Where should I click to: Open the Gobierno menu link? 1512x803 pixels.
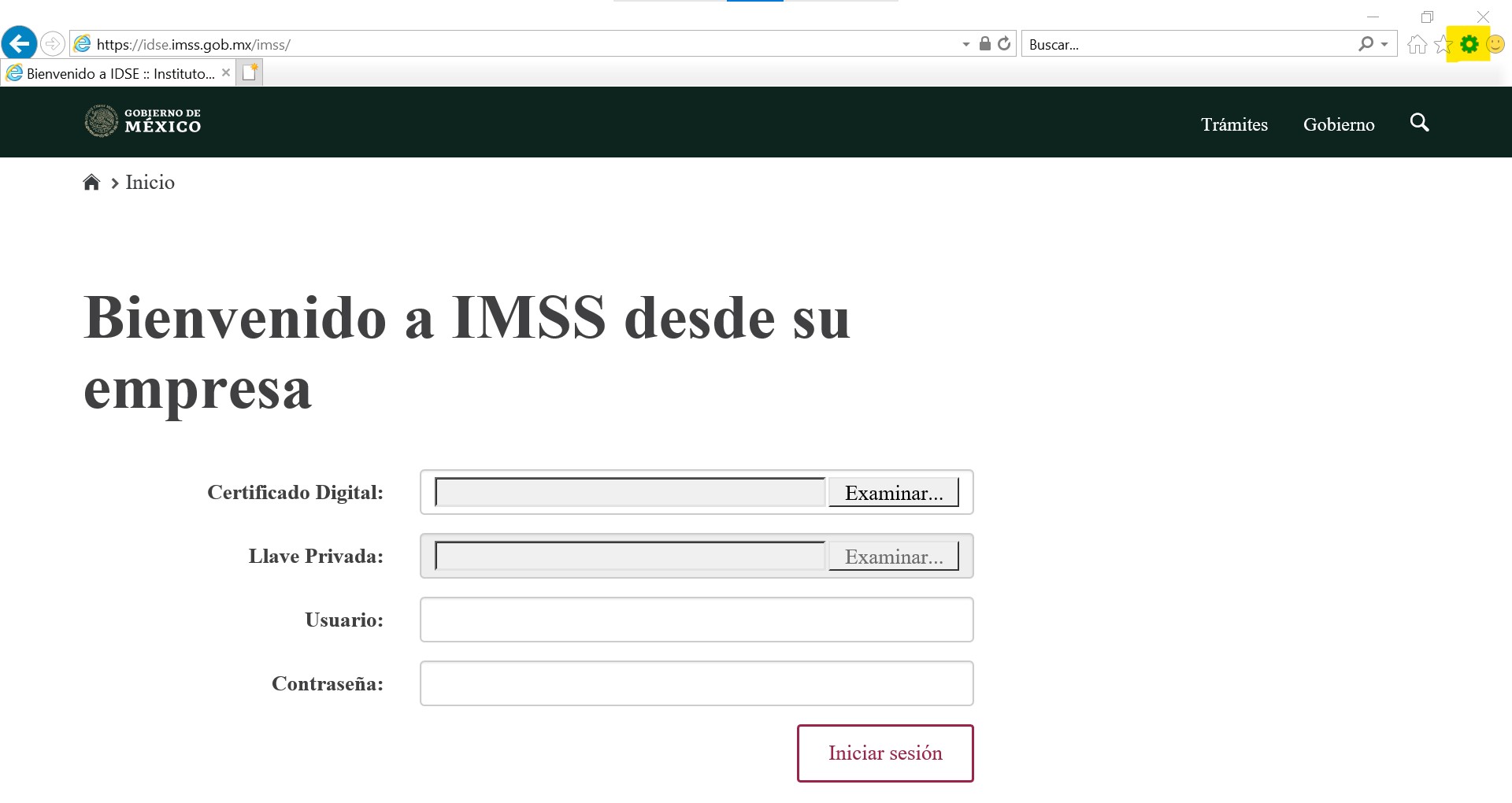click(1339, 124)
